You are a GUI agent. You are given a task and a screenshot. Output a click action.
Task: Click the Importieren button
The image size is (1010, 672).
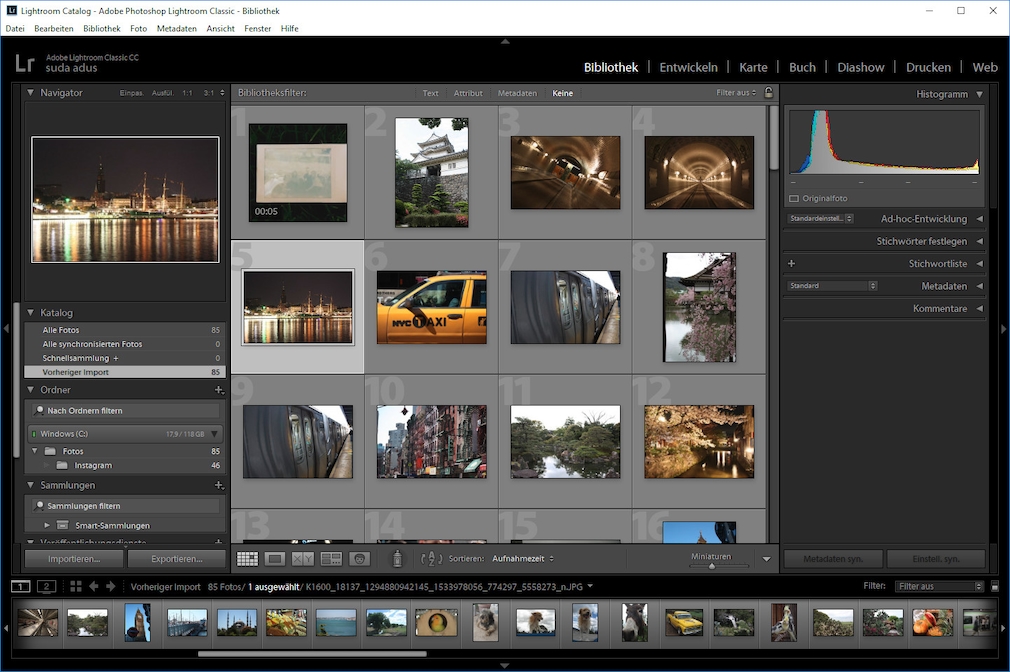[x=73, y=558]
